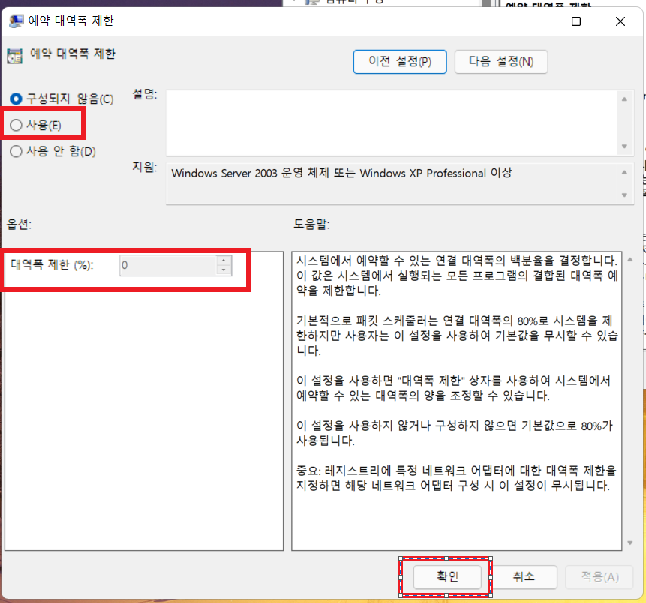The height and width of the screenshot is (603, 646).
Task: Go to 다음 설정(N) button
Action: [x=501, y=62]
